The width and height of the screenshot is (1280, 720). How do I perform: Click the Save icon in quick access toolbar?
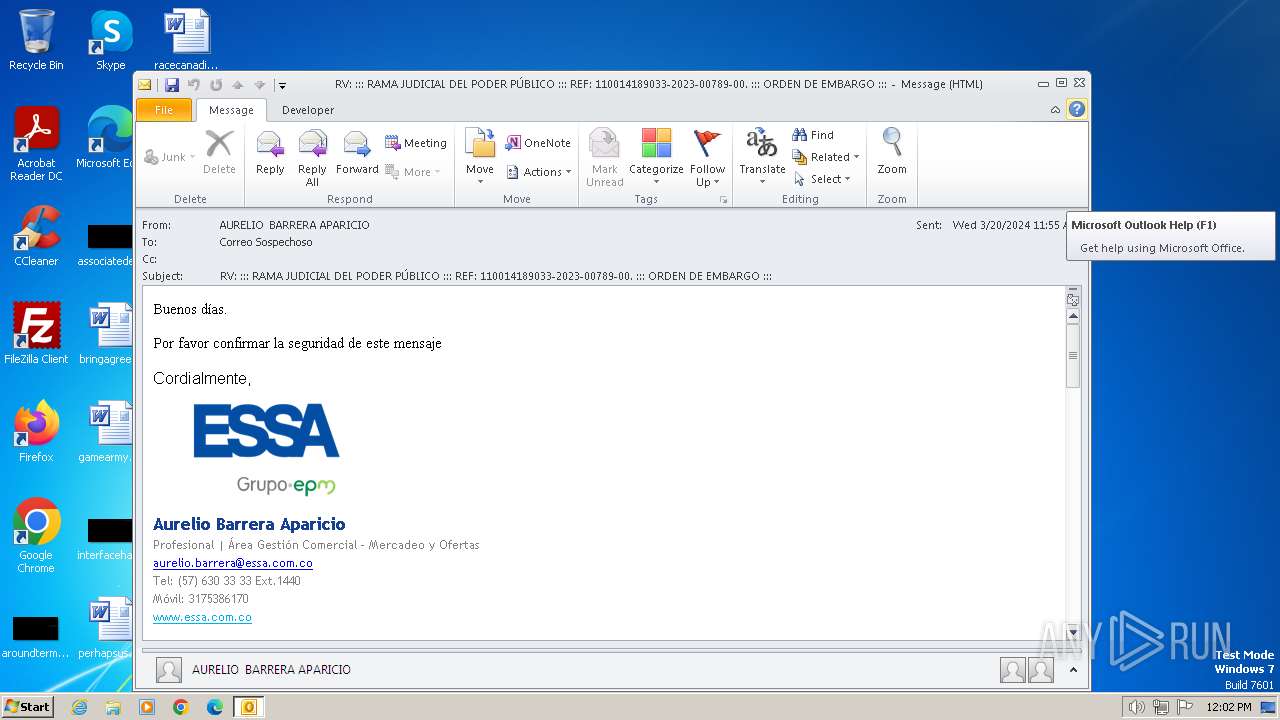pos(172,85)
